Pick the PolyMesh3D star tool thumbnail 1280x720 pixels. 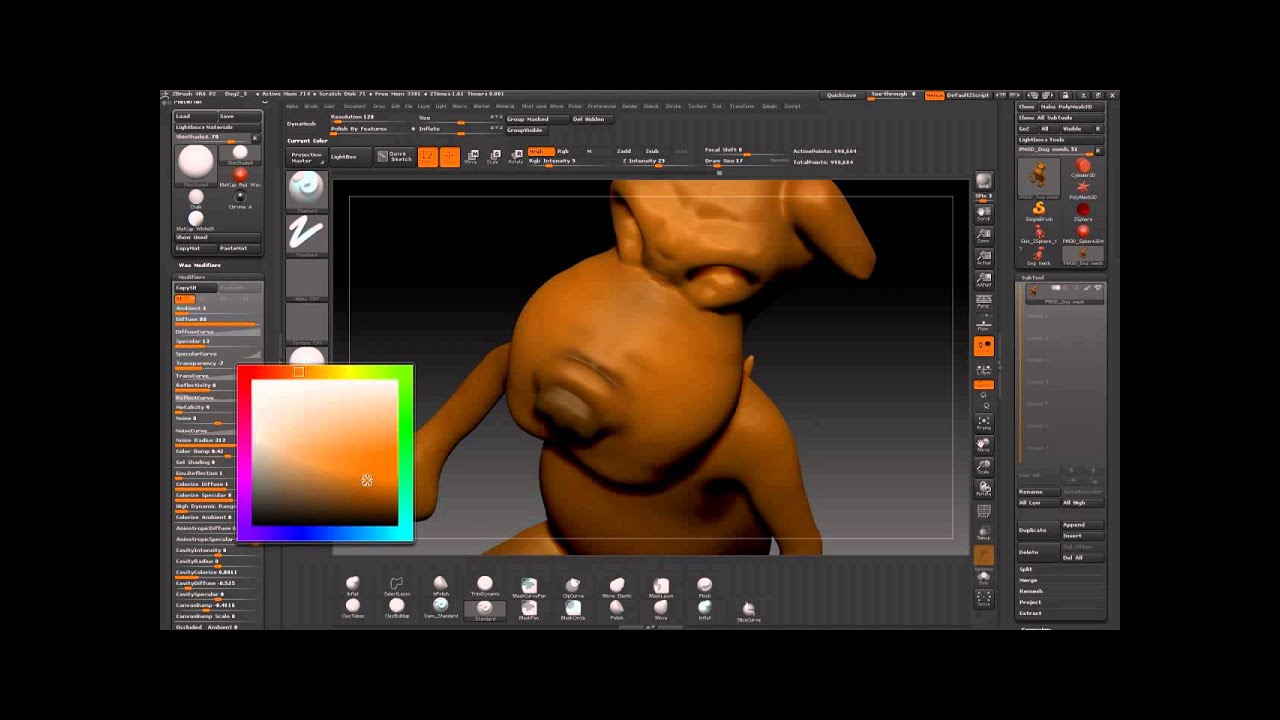(x=1083, y=189)
